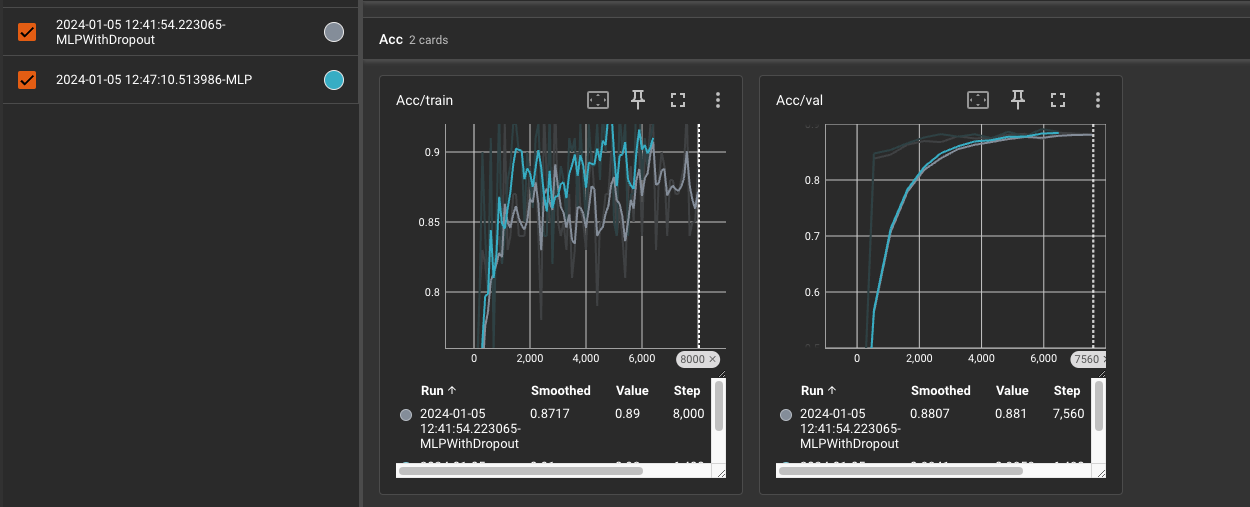Open more options menu for Acc/train
The height and width of the screenshot is (507, 1250).
718,100
